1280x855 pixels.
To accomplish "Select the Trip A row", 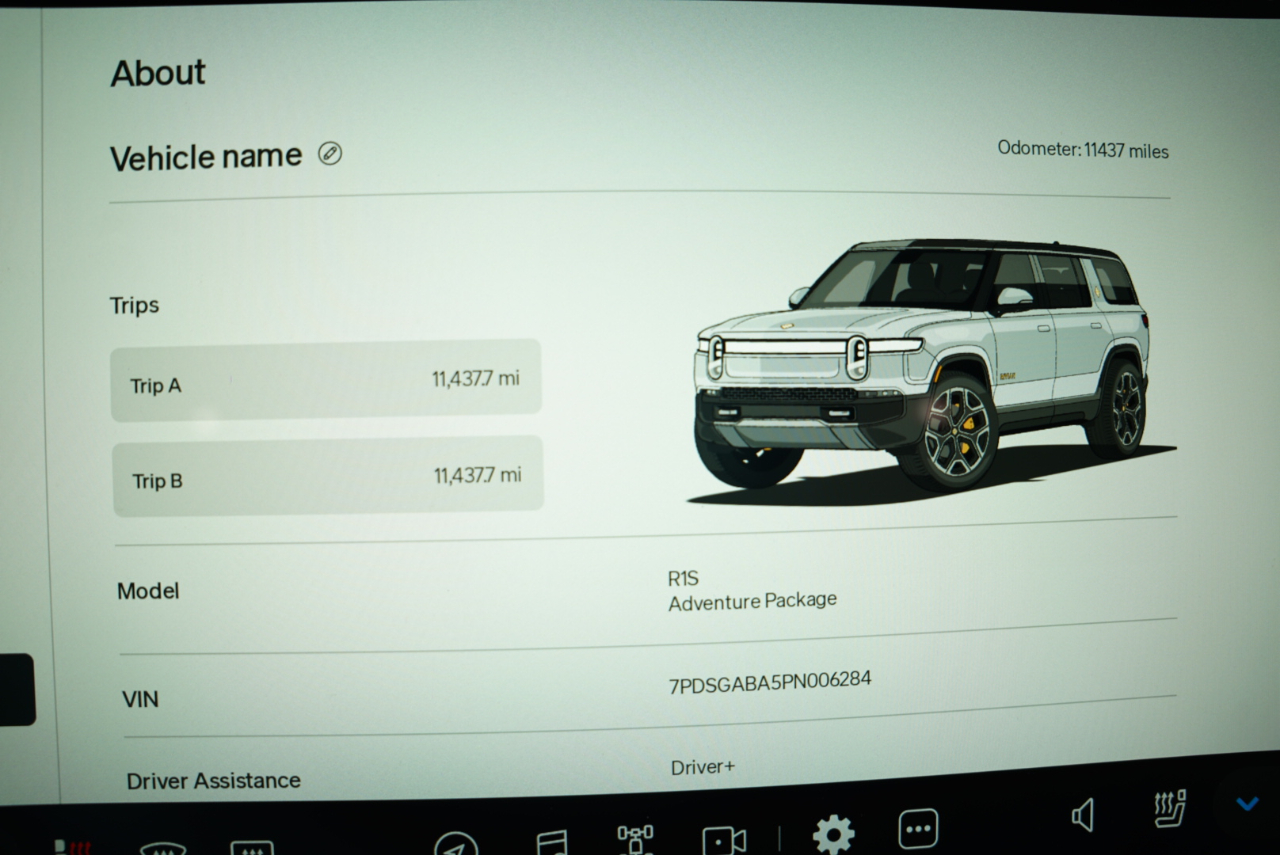I will [x=325, y=381].
